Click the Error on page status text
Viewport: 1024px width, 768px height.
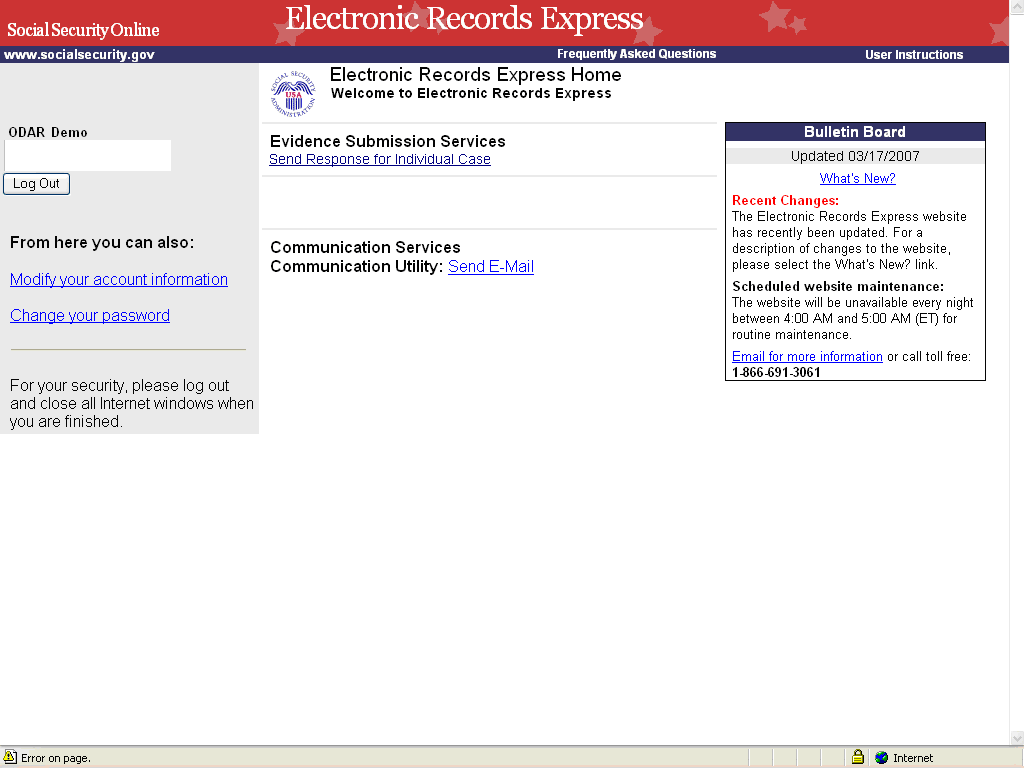coord(56,758)
